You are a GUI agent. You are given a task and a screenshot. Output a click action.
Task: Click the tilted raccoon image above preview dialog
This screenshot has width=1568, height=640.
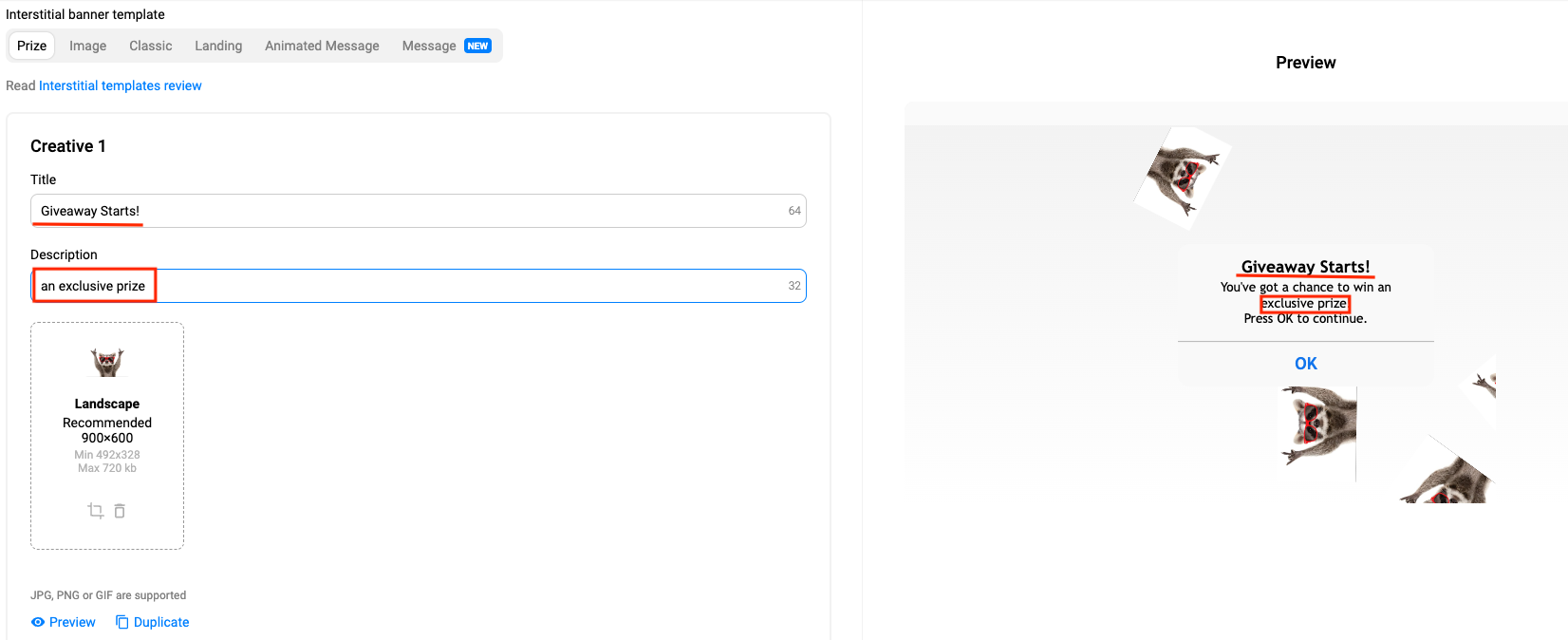click(1182, 178)
